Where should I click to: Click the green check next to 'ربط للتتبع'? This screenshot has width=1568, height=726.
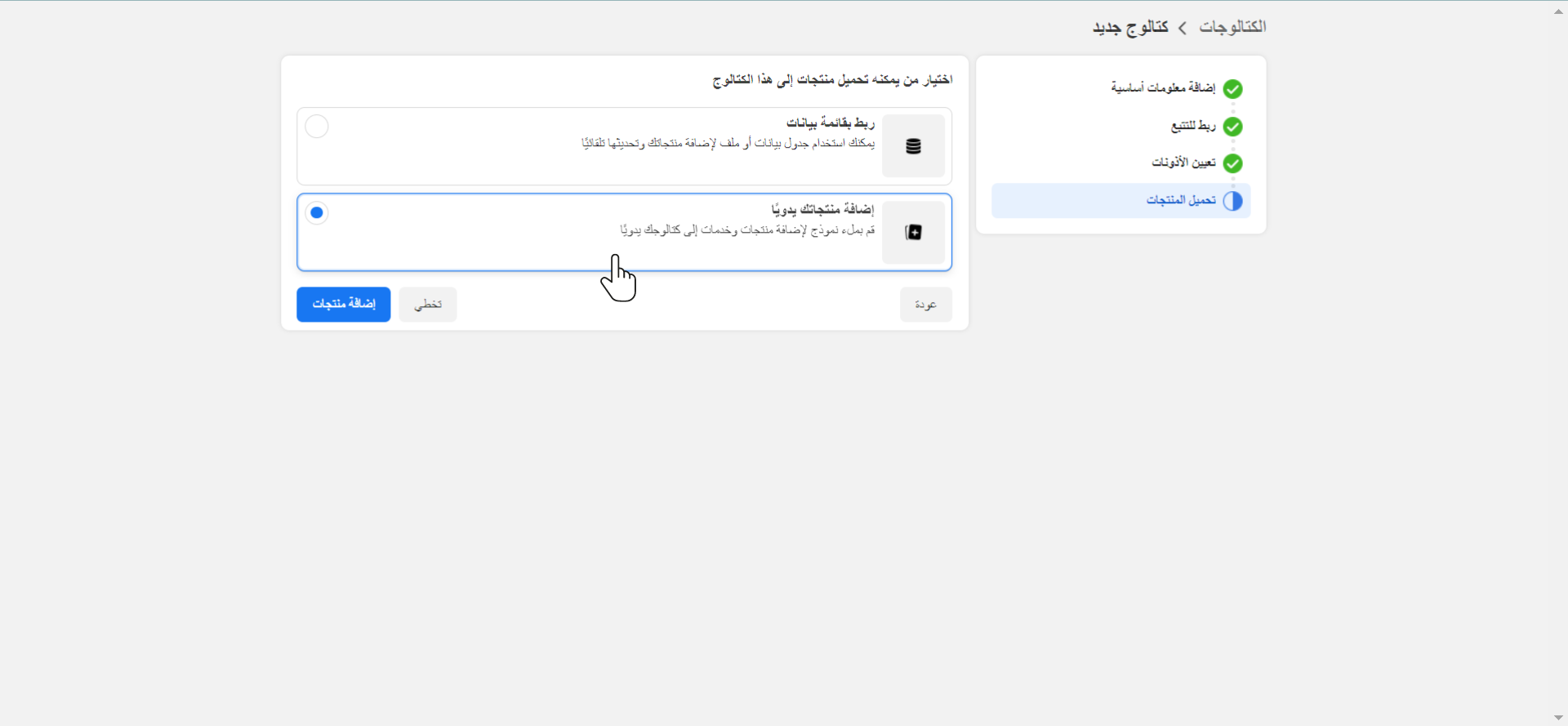tap(1232, 127)
